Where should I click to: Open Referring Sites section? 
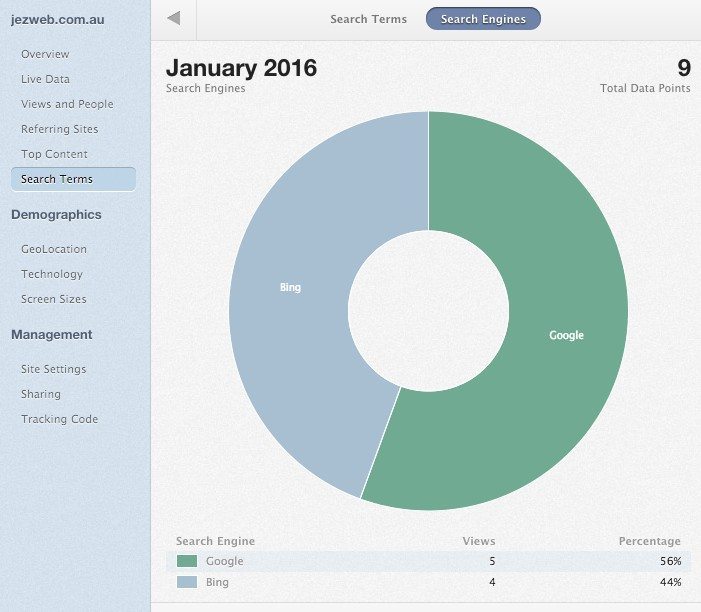pos(59,129)
